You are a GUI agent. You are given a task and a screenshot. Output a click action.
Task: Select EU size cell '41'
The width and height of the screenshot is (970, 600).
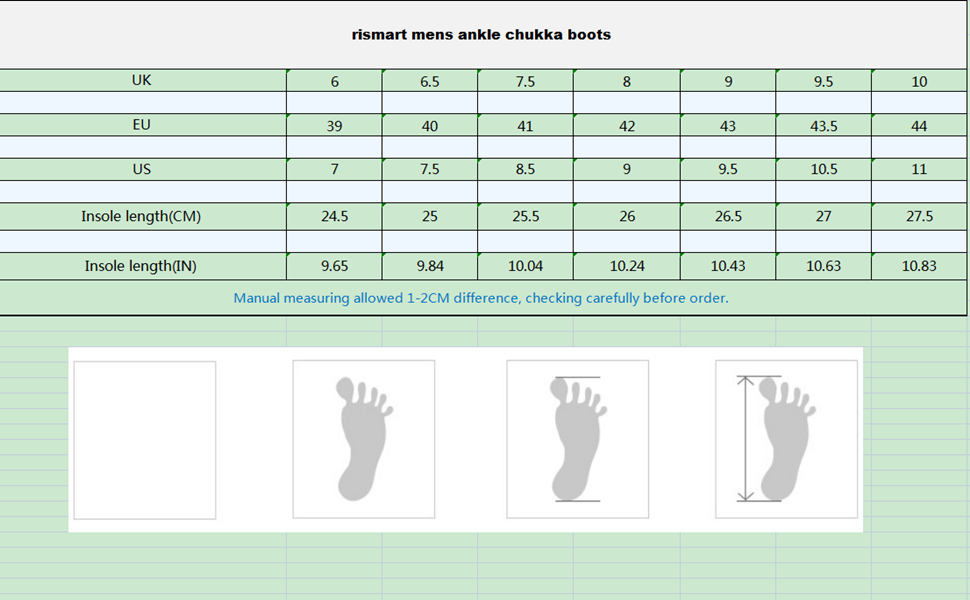click(525, 126)
